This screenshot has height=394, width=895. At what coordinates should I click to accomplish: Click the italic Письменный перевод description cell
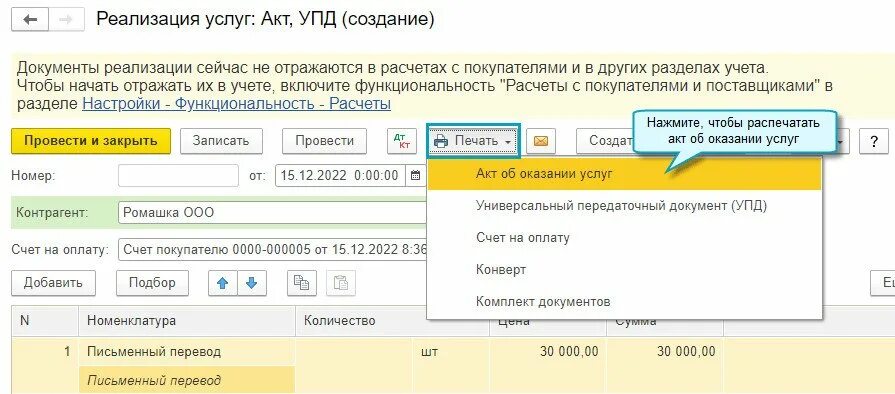point(187,380)
